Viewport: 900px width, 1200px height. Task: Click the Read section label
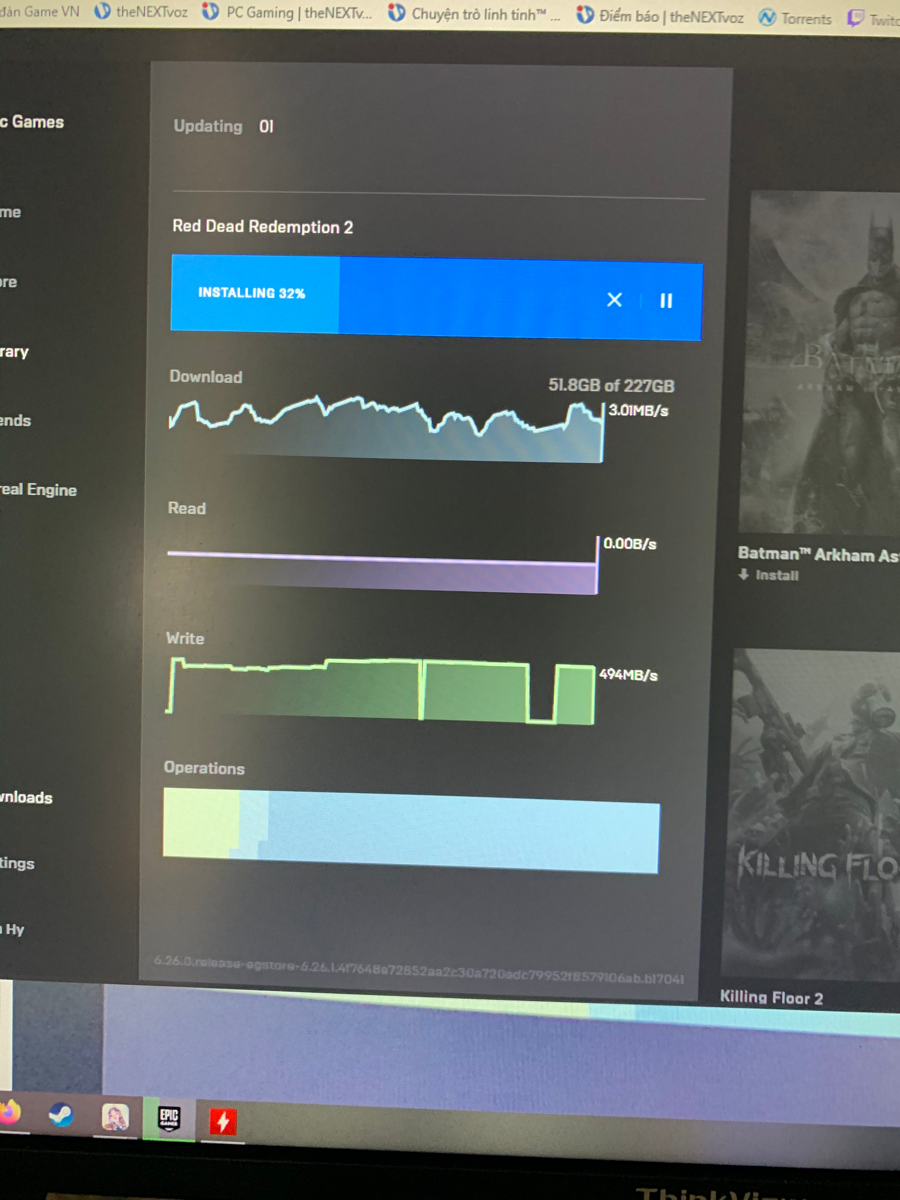coord(187,508)
